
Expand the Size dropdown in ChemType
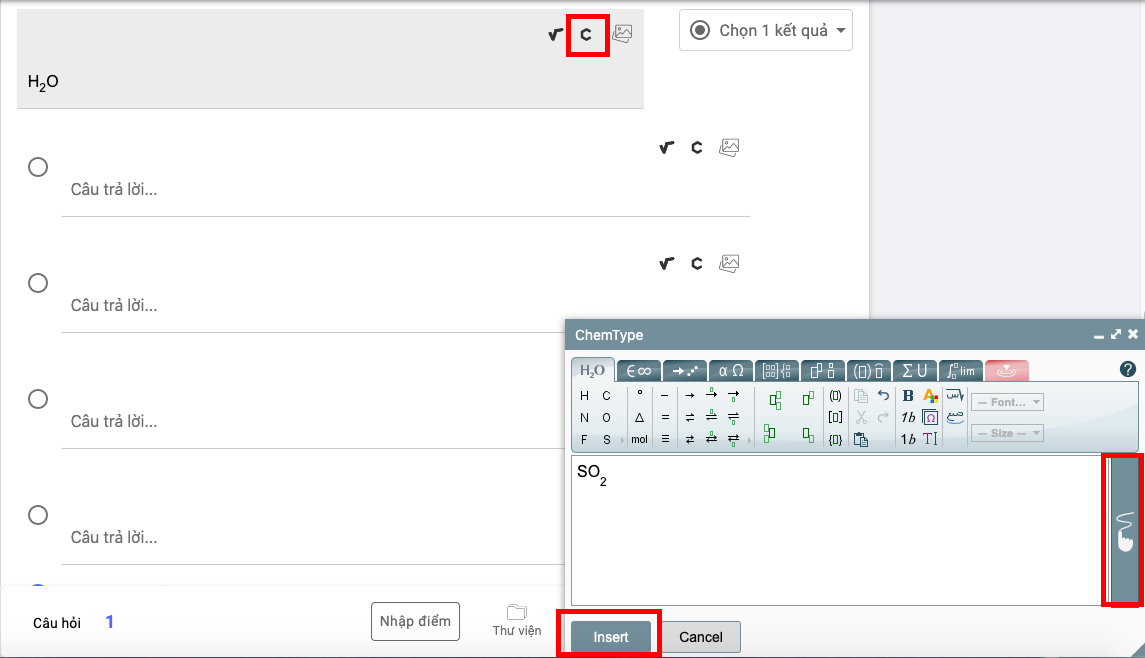1007,433
